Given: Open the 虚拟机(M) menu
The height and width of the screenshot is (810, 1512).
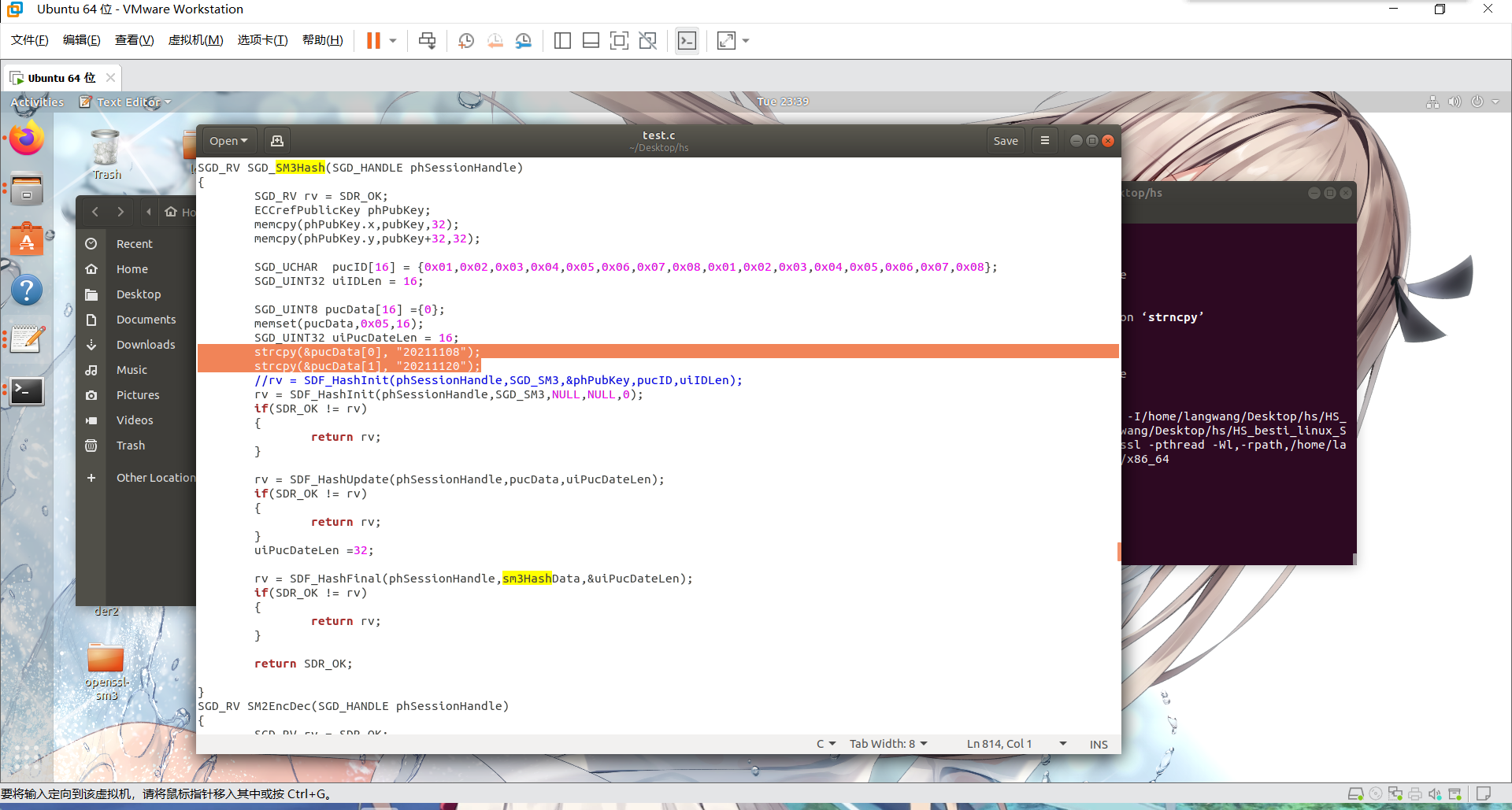Looking at the screenshot, I should click(196, 40).
